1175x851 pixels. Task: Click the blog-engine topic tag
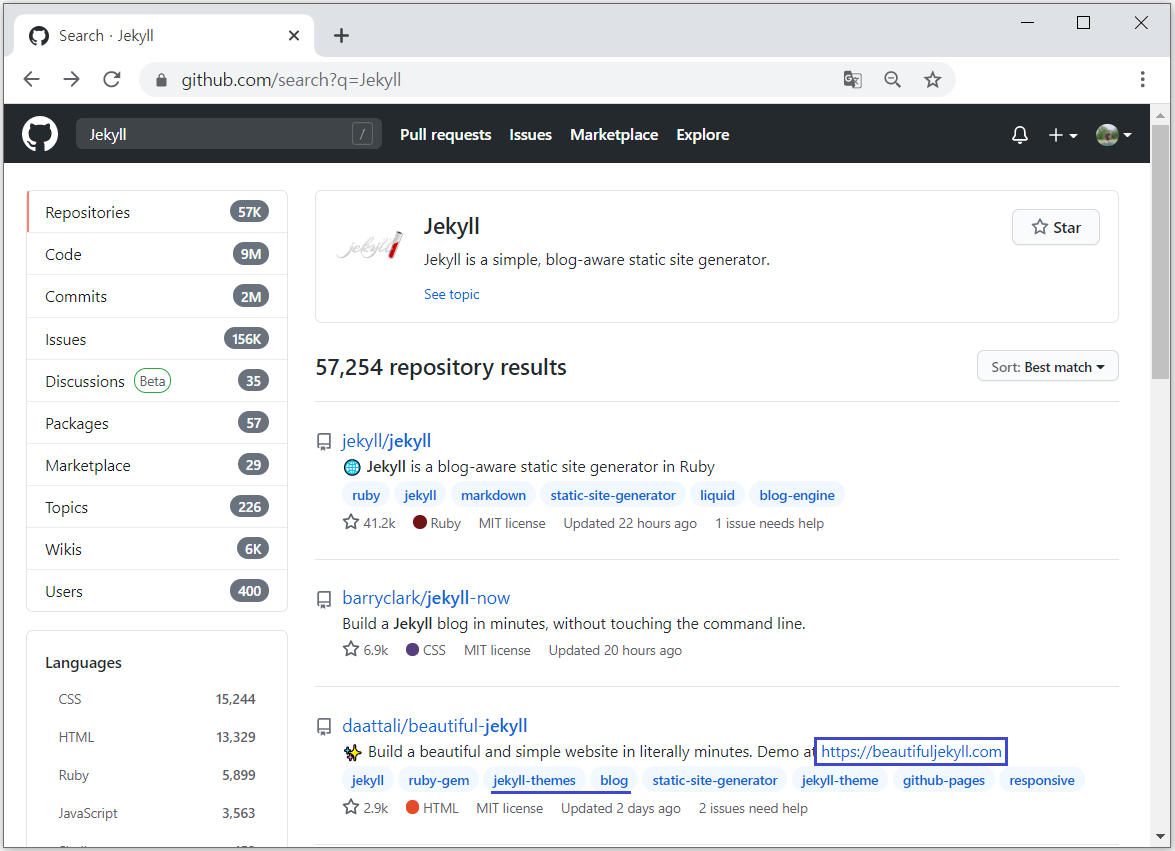coord(797,495)
